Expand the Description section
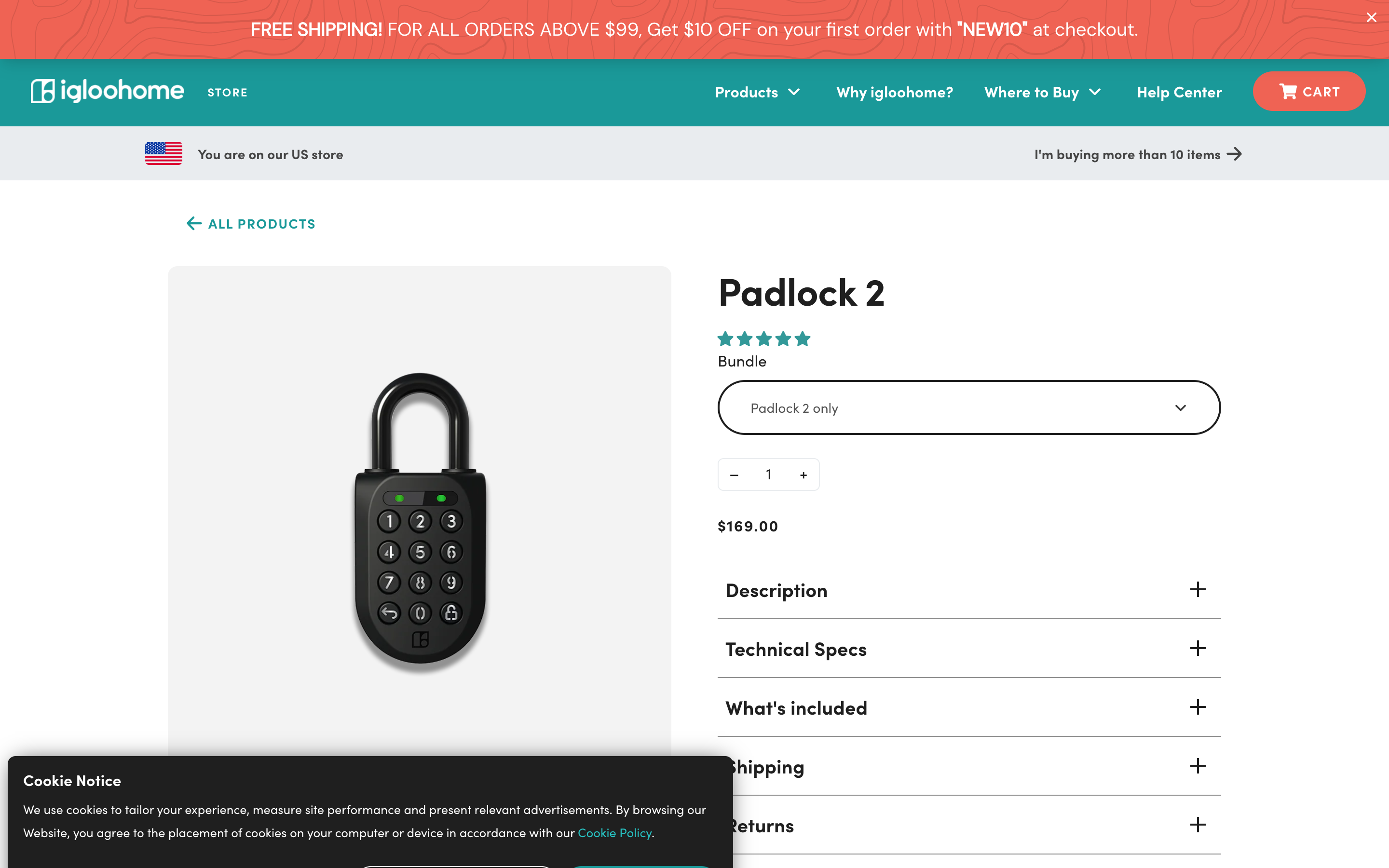The image size is (1389, 868). pos(1198,590)
